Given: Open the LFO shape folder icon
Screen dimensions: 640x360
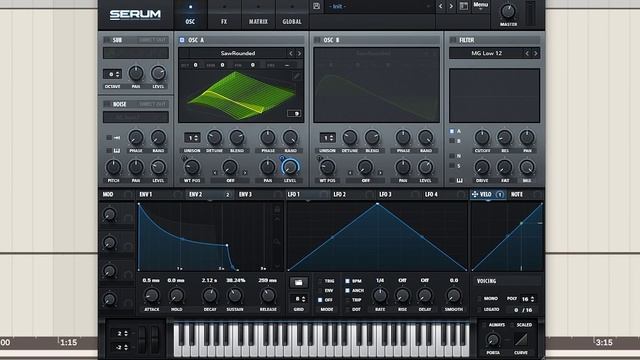Looking at the screenshot, I should pyautogui.click(x=298, y=282).
